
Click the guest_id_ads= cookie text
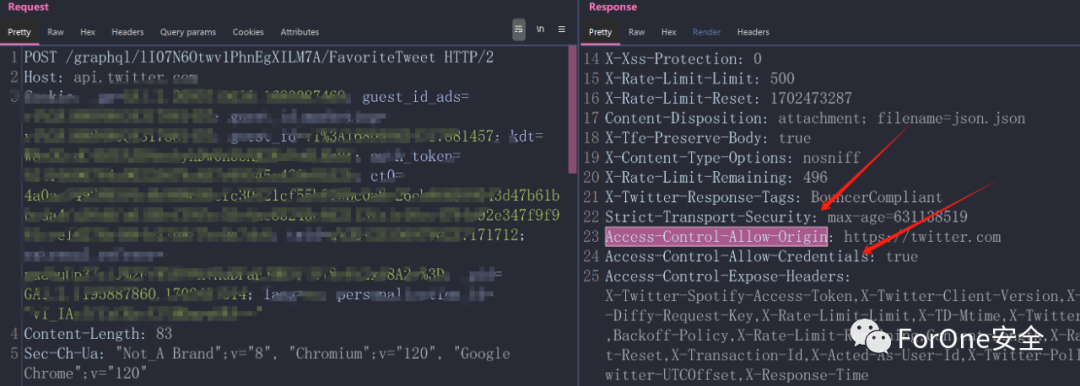pyautogui.click(x=415, y=97)
